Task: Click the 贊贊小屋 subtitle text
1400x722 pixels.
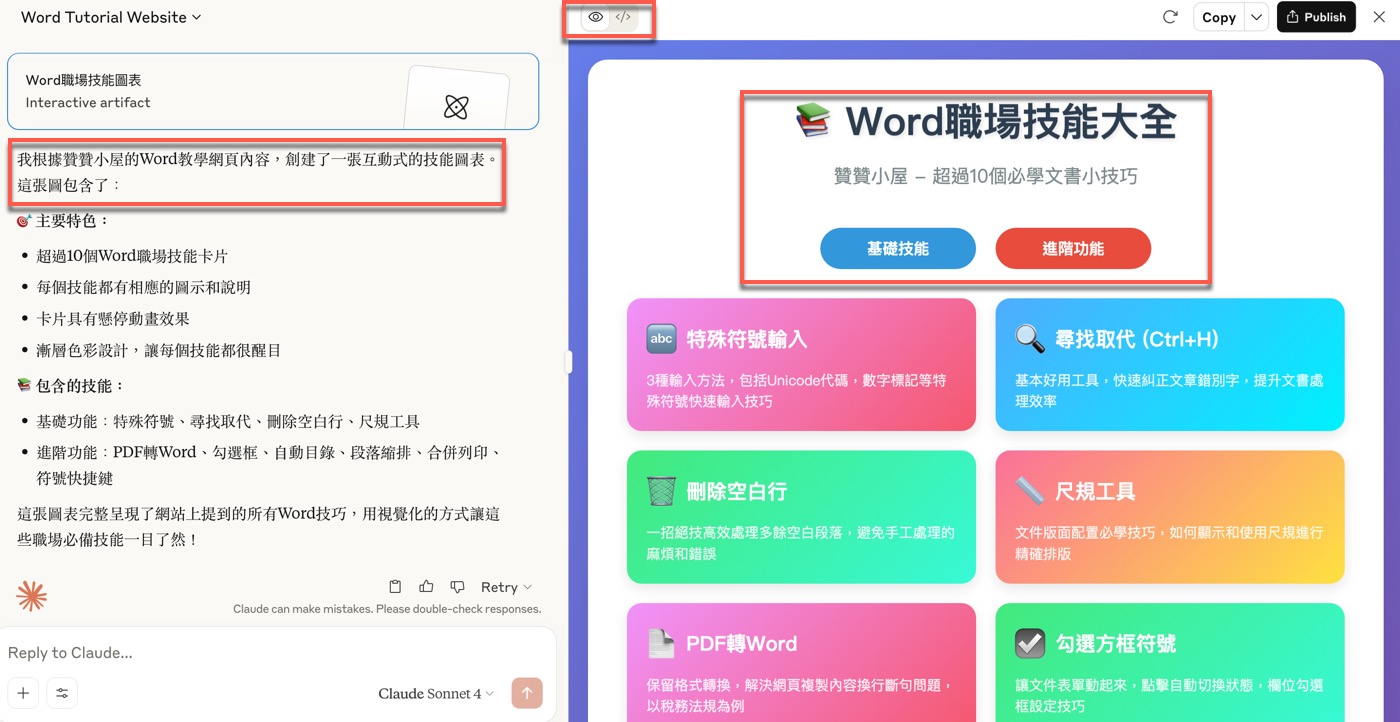Action: tap(986, 176)
